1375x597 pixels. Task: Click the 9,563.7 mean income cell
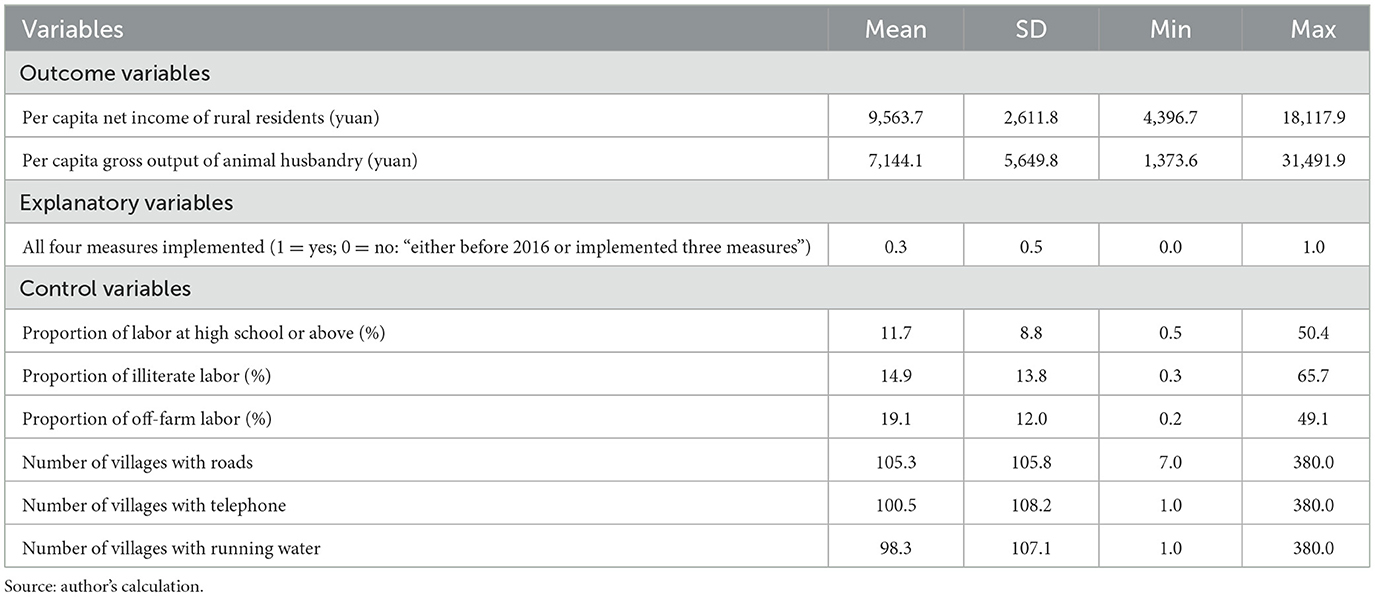[x=896, y=117]
